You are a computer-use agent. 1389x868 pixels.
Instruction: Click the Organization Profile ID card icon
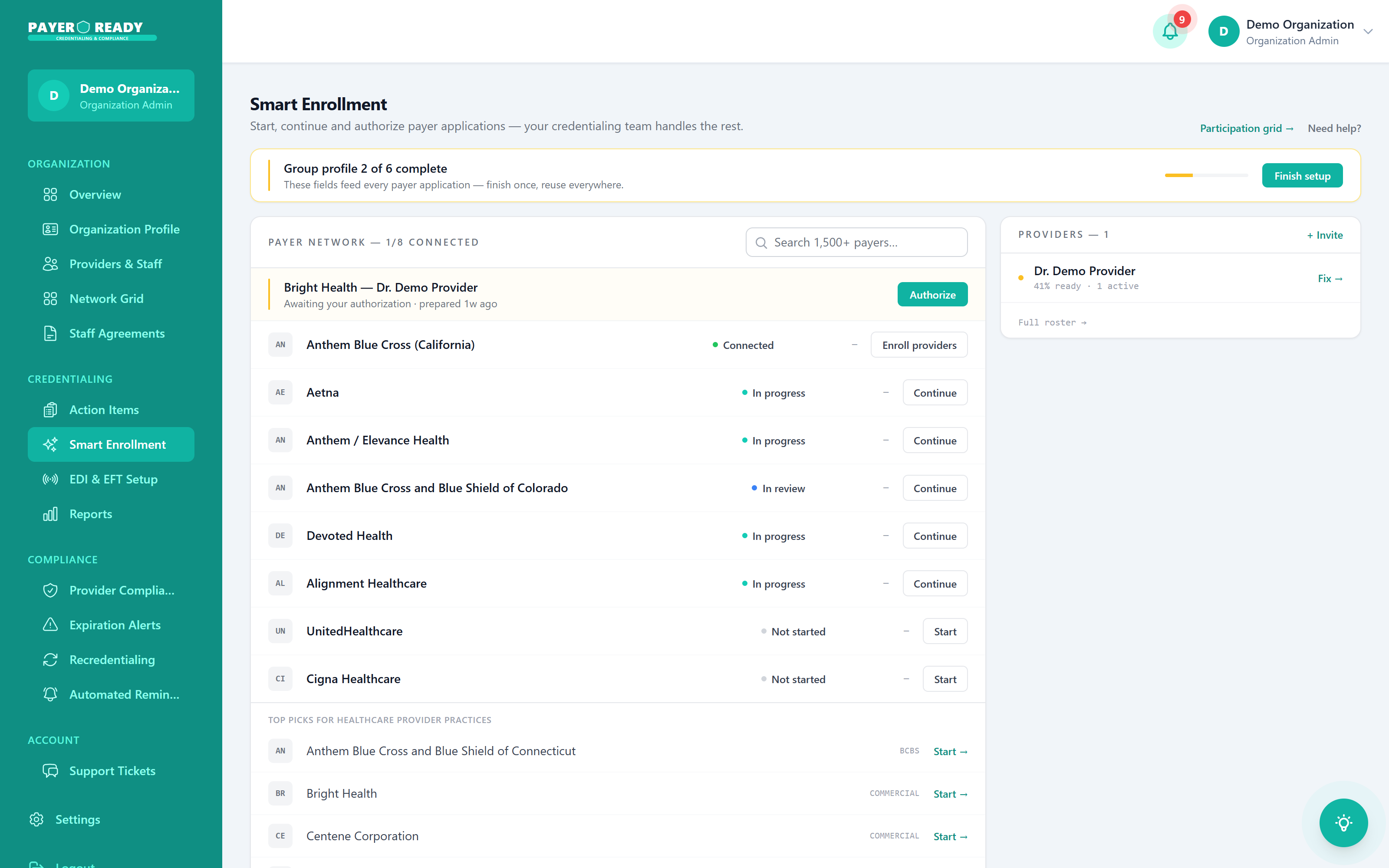[50, 229]
